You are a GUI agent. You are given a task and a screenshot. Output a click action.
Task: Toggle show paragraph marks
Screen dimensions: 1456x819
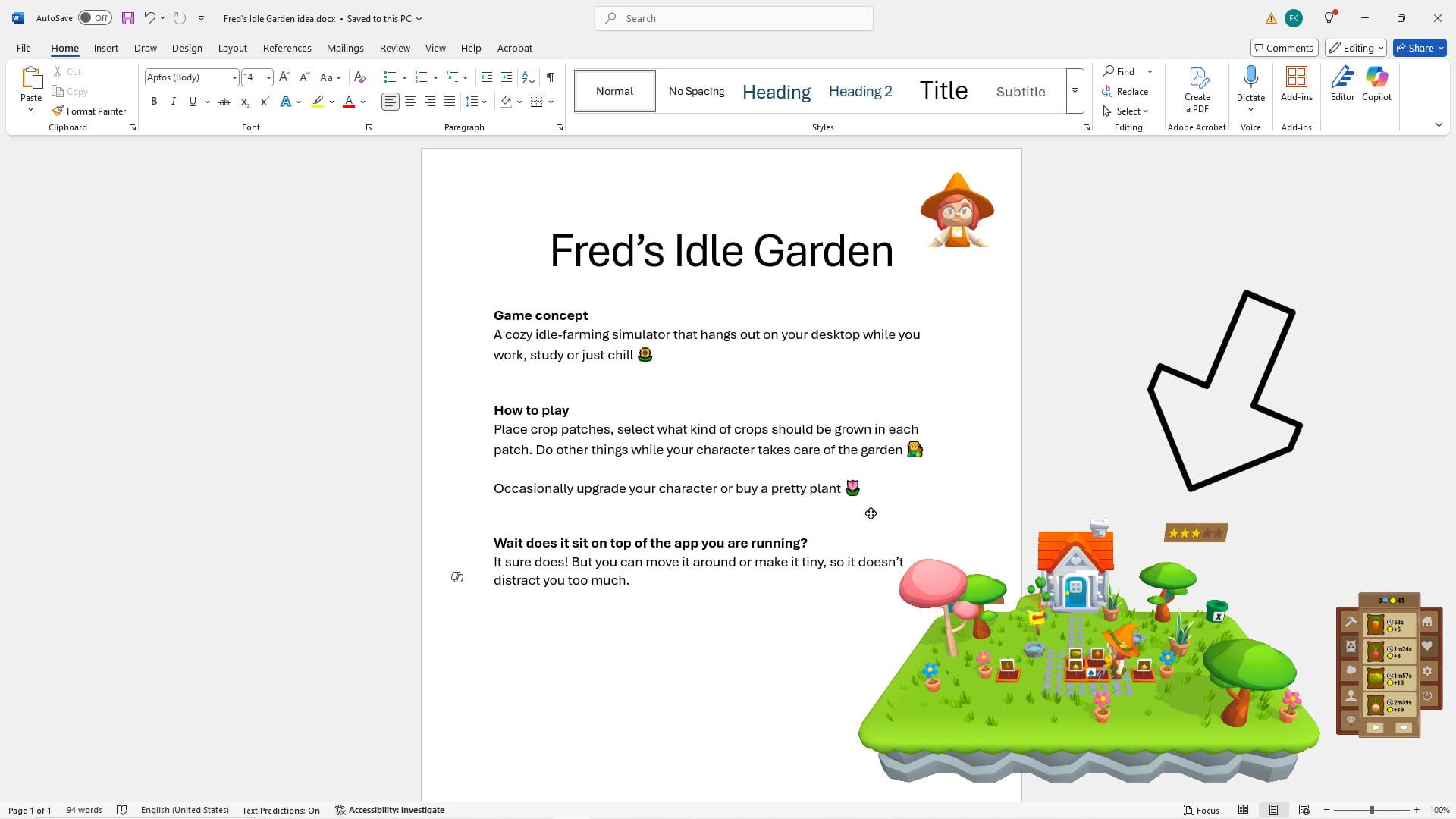[550, 77]
